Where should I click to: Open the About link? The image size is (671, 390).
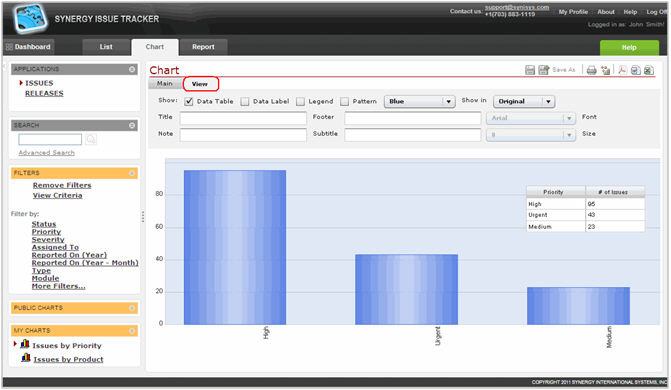[x=606, y=12]
